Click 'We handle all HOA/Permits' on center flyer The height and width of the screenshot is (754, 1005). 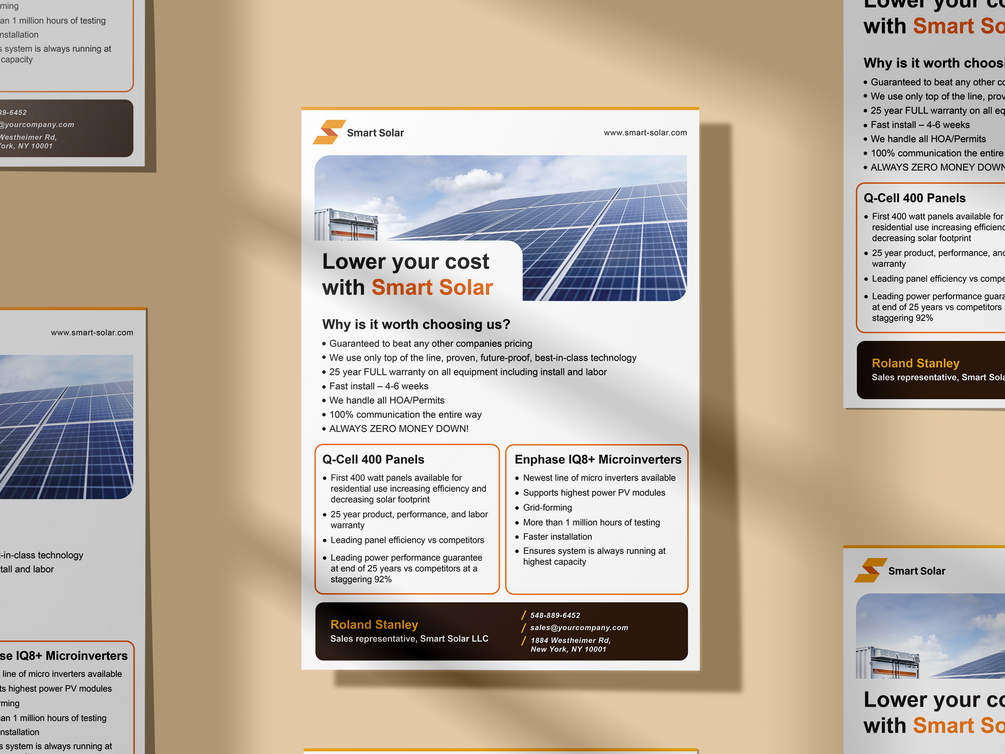[387, 400]
